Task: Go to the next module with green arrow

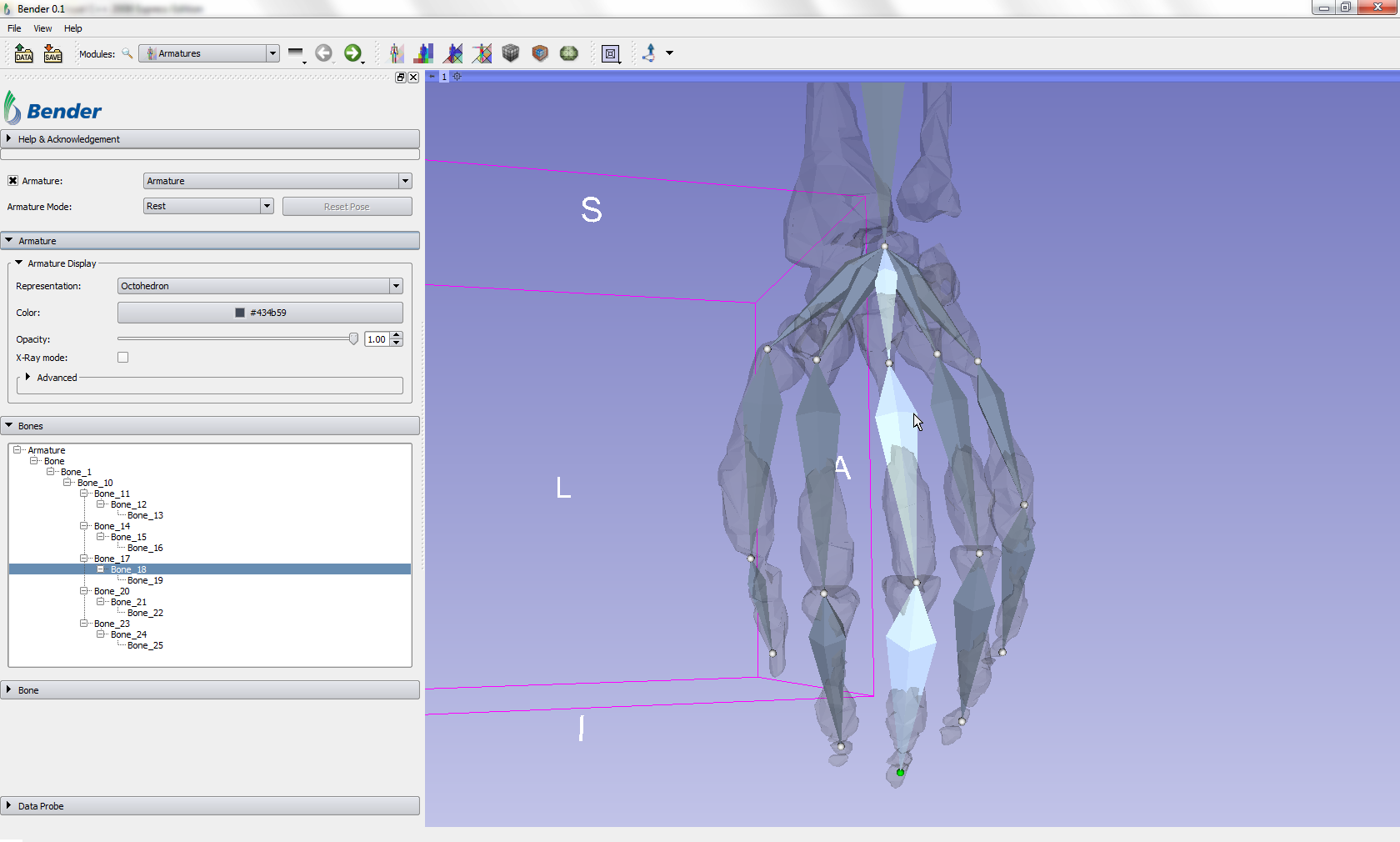Action: 352,53
